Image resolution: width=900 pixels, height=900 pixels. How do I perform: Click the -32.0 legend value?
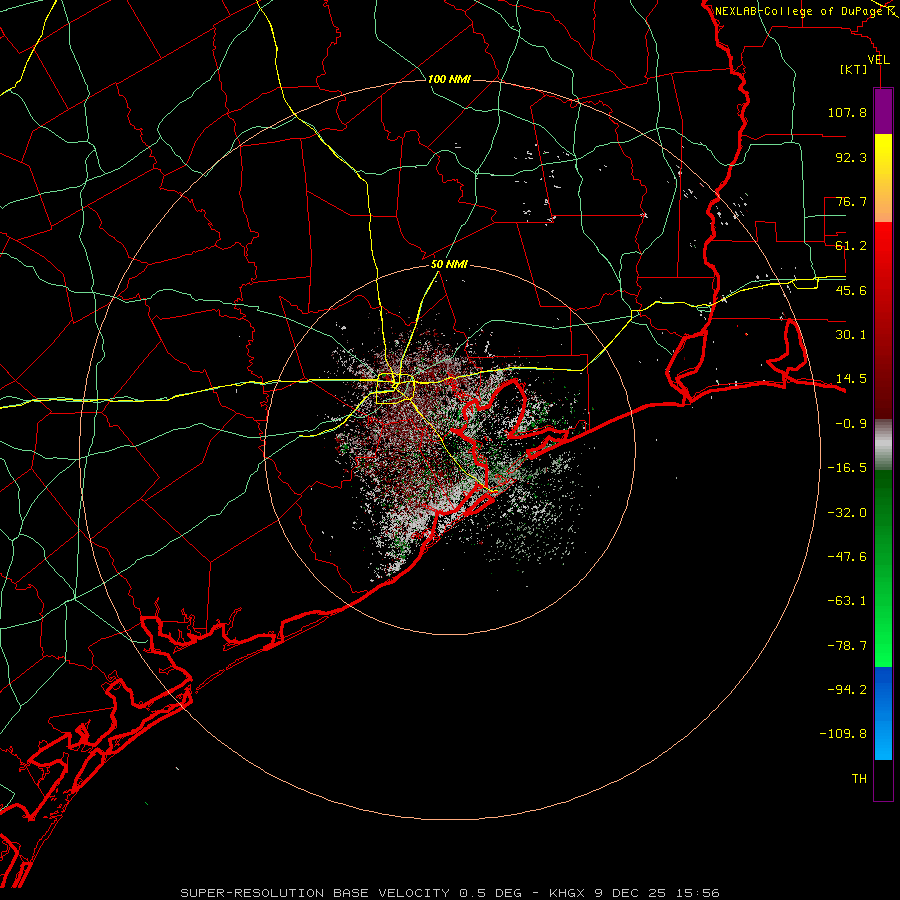[x=847, y=513]
